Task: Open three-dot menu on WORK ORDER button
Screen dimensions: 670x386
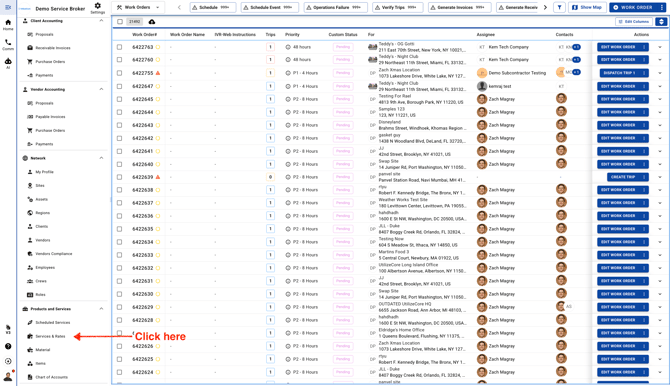Action: (661, 7)
